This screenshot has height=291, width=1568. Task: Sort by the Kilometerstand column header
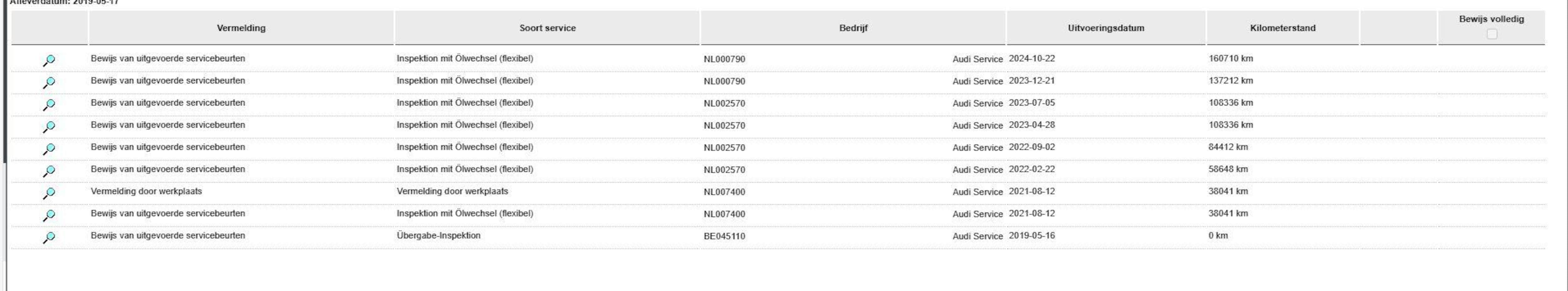coord(1283,28)
